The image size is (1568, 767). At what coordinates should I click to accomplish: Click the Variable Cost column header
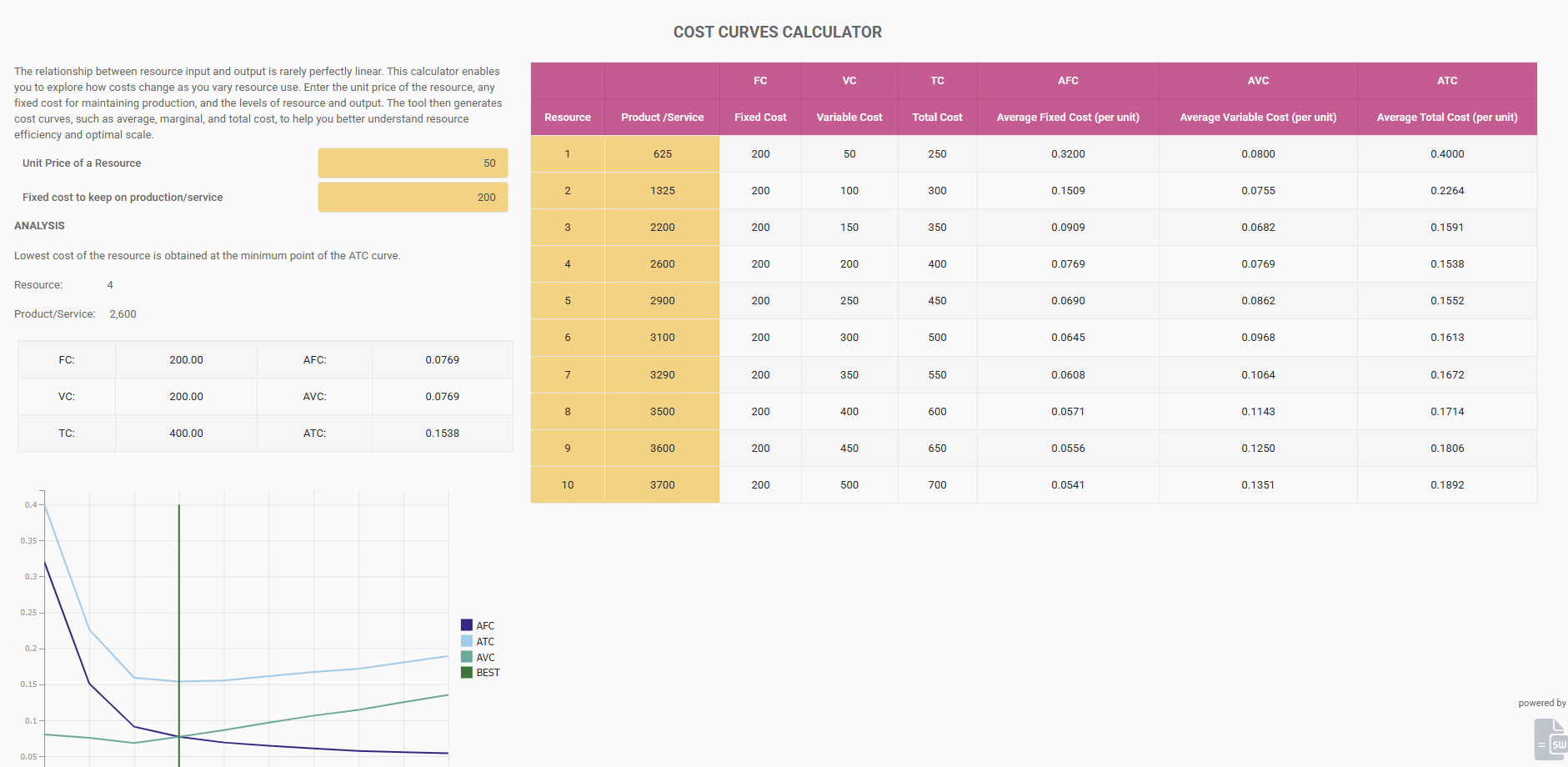click(849, 118)
